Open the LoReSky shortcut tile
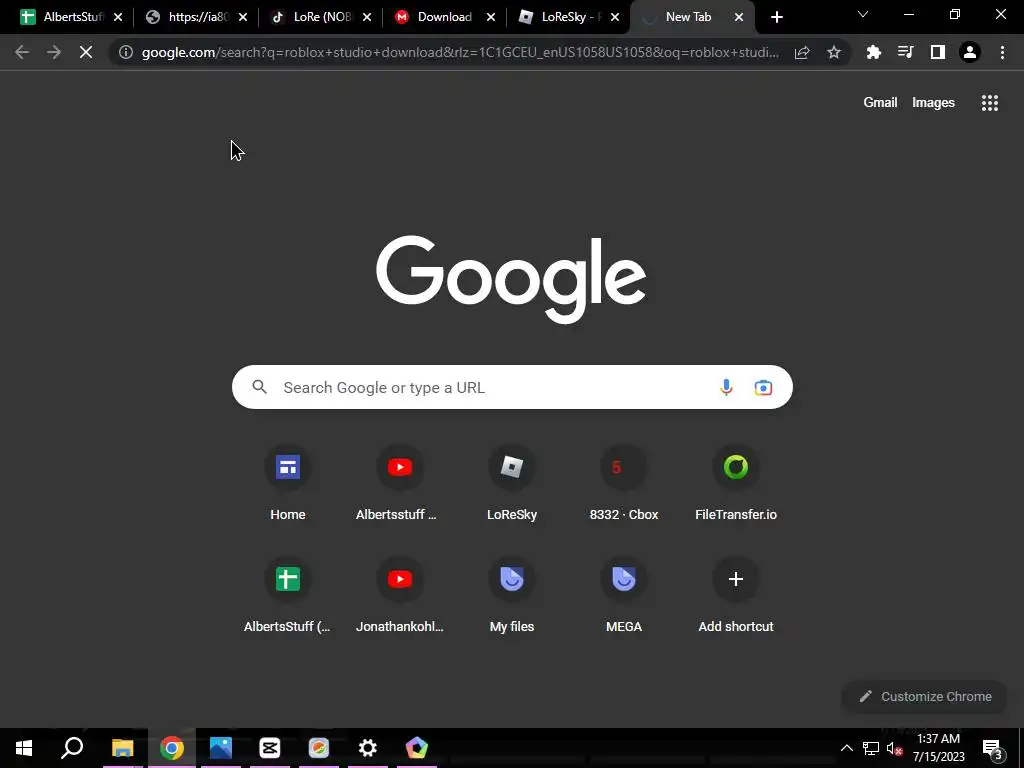Screen dimensions: 1024x768 tap(512, 484)
